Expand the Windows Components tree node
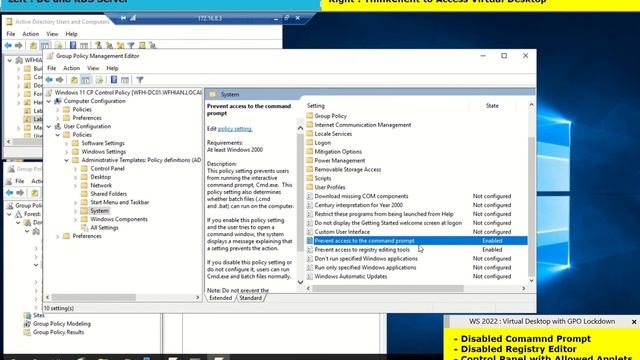The height and width of the screenshot is (360, 640). point(76,219)
